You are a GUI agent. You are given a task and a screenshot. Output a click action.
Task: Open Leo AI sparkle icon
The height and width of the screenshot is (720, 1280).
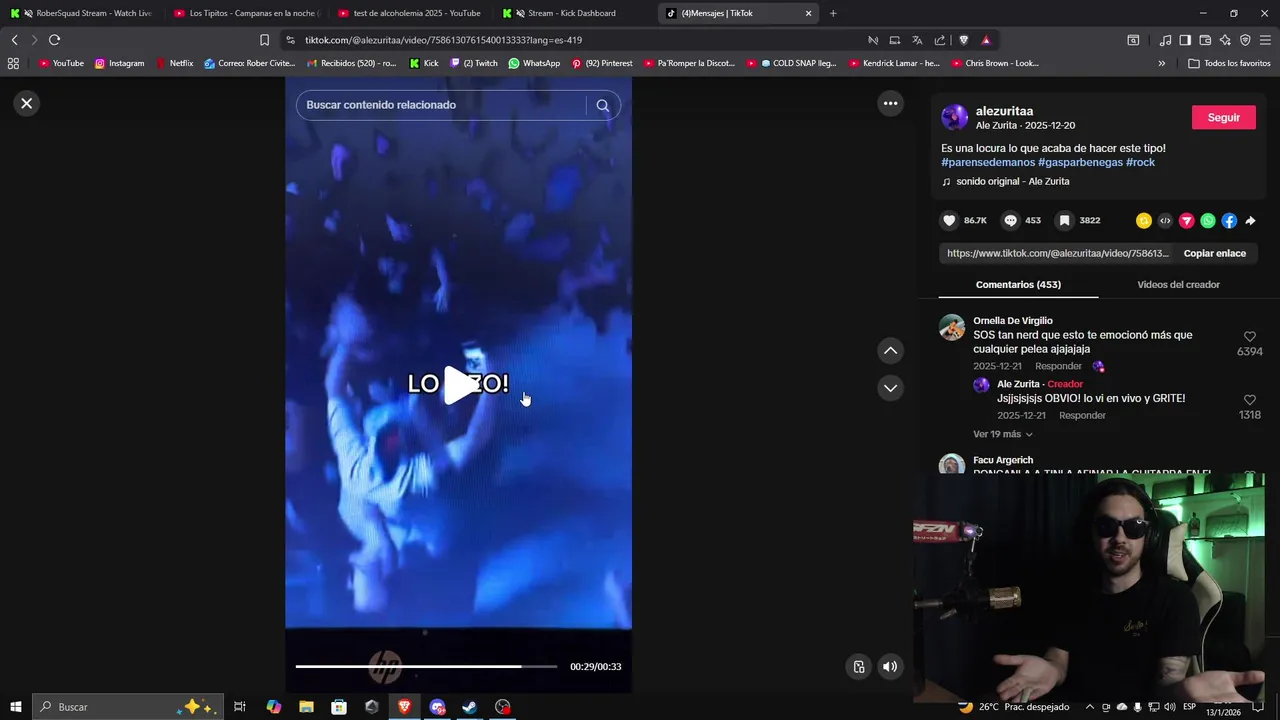(x=1225, y=40)
